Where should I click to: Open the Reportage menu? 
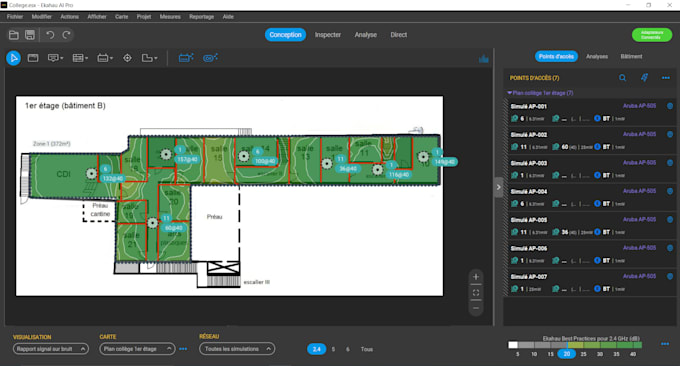201,16
